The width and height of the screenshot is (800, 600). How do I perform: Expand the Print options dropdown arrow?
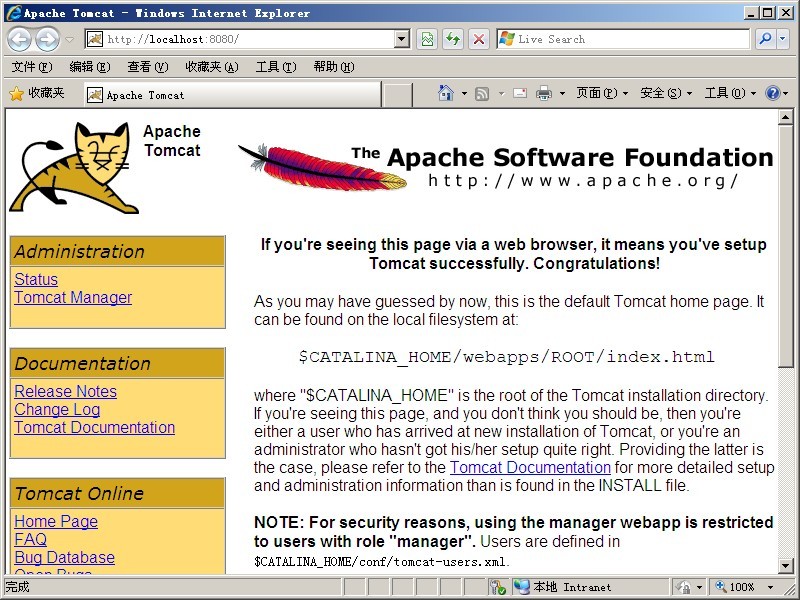click(562, 93)
